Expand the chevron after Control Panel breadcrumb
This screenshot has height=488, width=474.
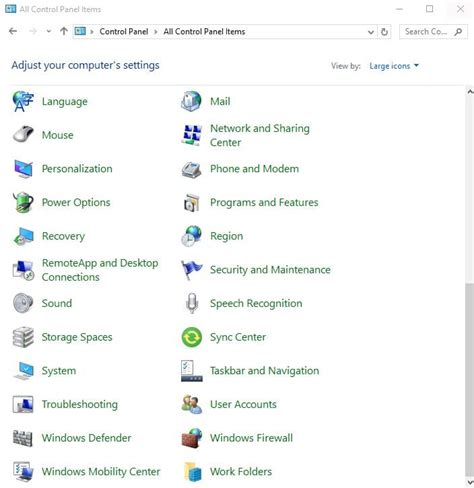click(156, 32)
